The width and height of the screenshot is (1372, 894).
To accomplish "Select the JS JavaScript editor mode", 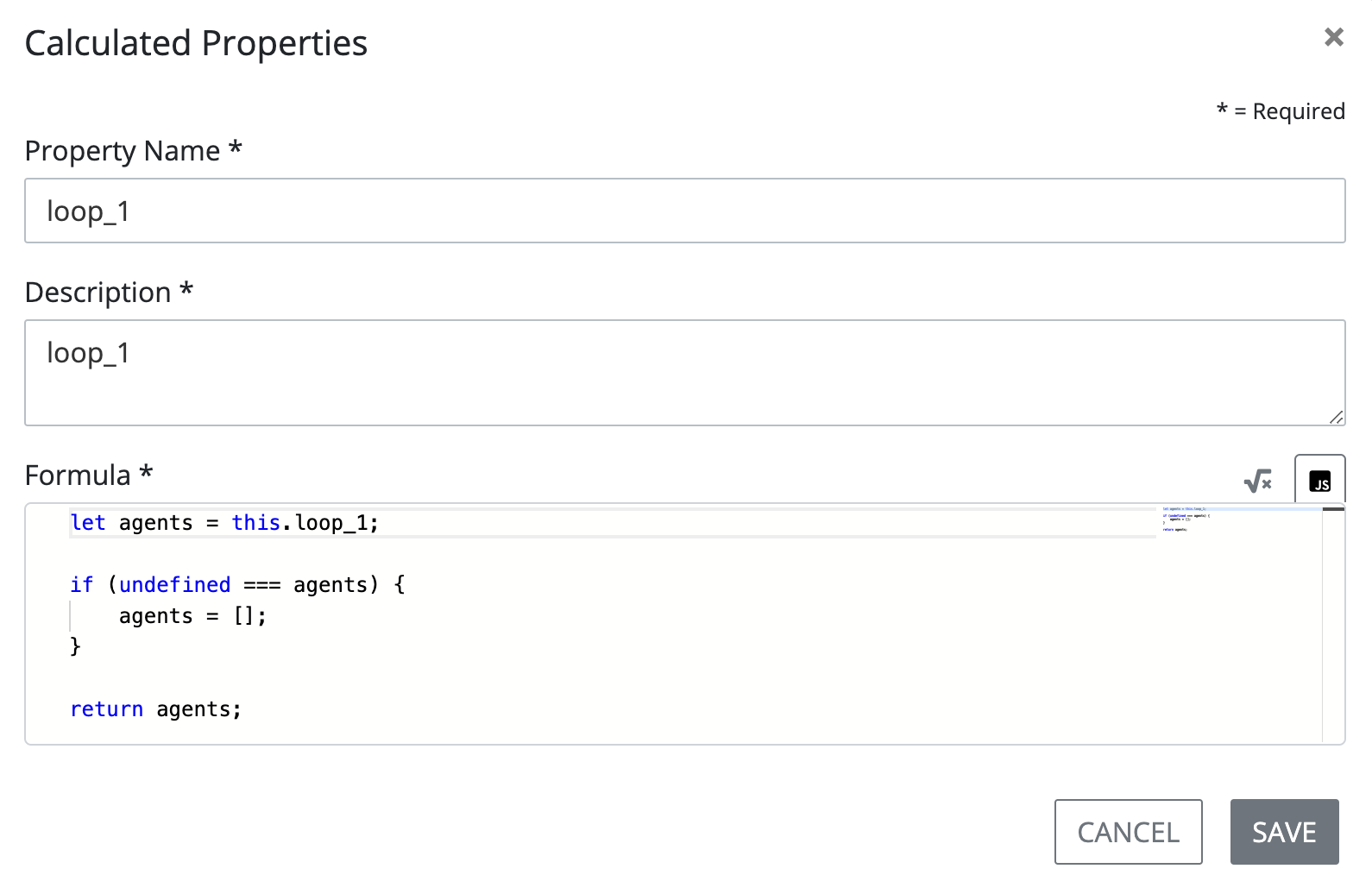I will 1319,481.
